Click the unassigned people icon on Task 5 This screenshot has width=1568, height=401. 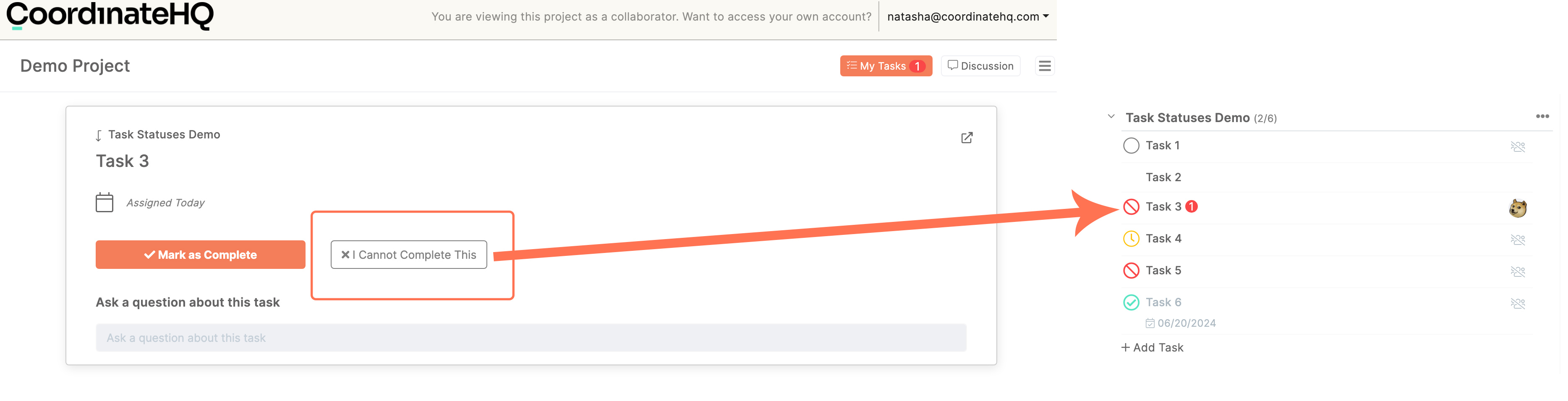click(x=1518, y=271)
